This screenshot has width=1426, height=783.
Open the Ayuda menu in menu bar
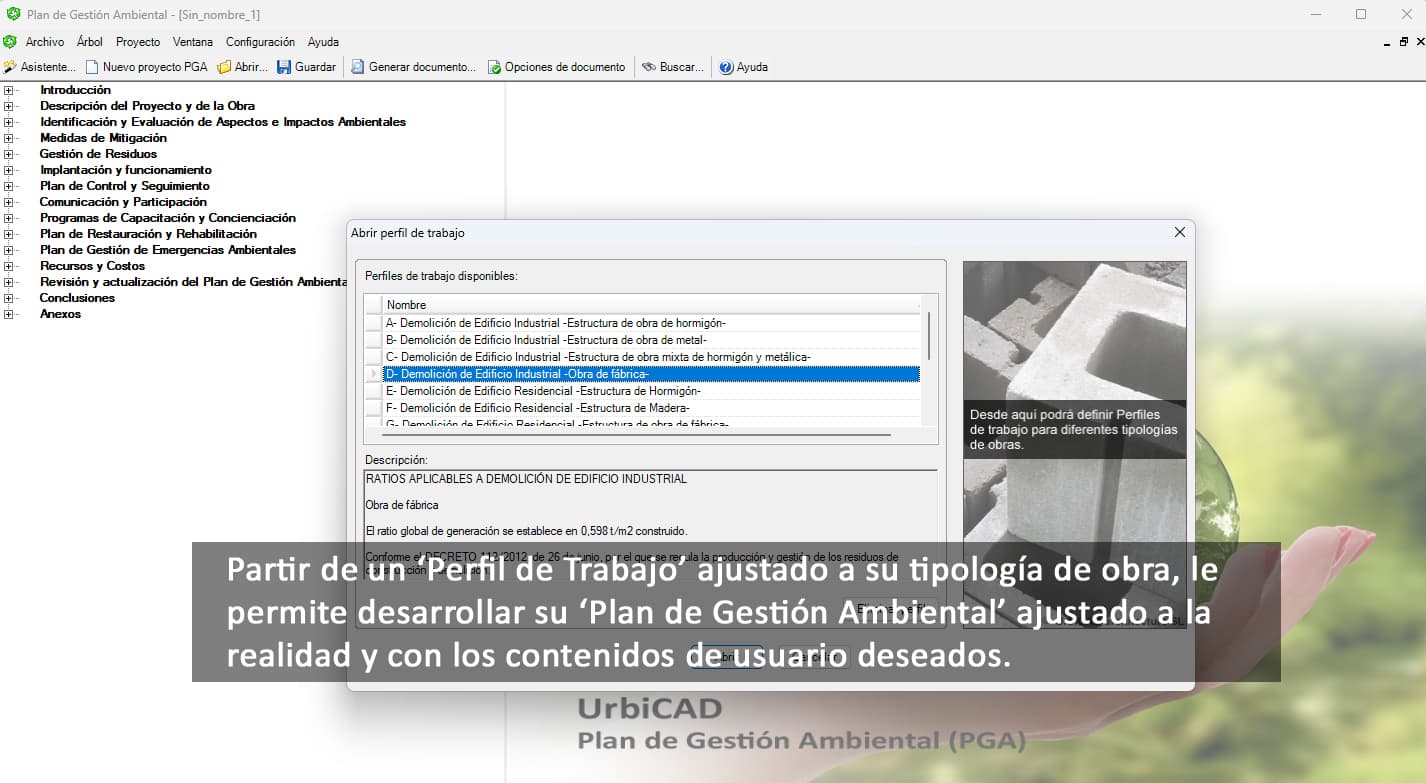pos(323,42)
